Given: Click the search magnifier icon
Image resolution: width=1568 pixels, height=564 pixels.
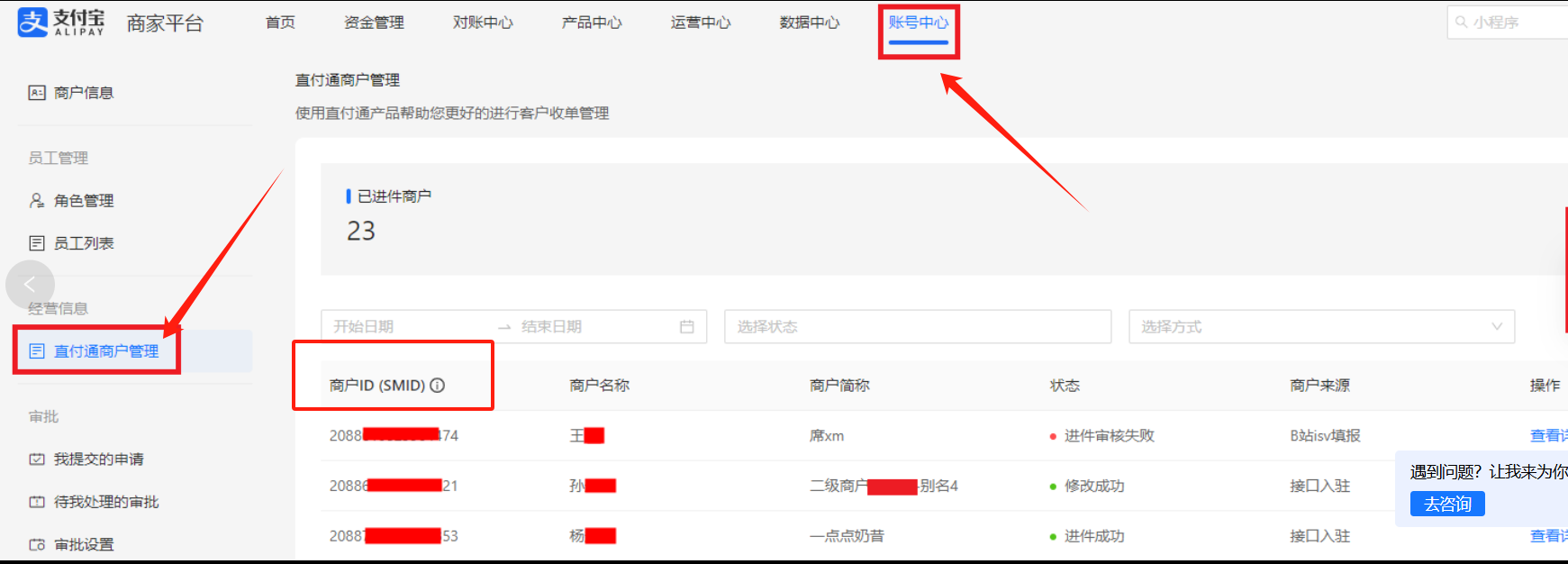Looking at the screenshot, I should 1462,23.
